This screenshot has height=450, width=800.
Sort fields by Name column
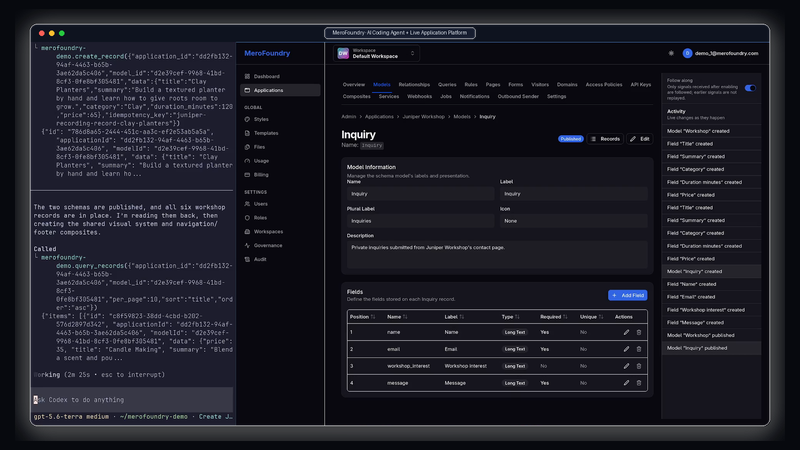click(x=397, y=317)
